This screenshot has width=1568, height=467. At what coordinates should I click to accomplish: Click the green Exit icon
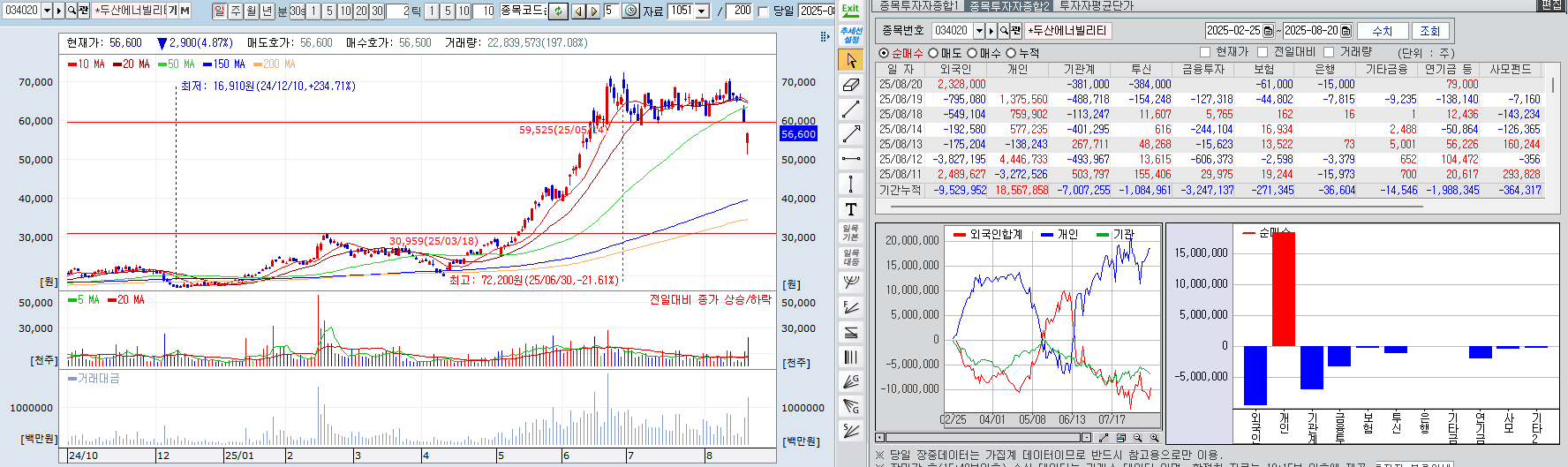tap(850, 11)
